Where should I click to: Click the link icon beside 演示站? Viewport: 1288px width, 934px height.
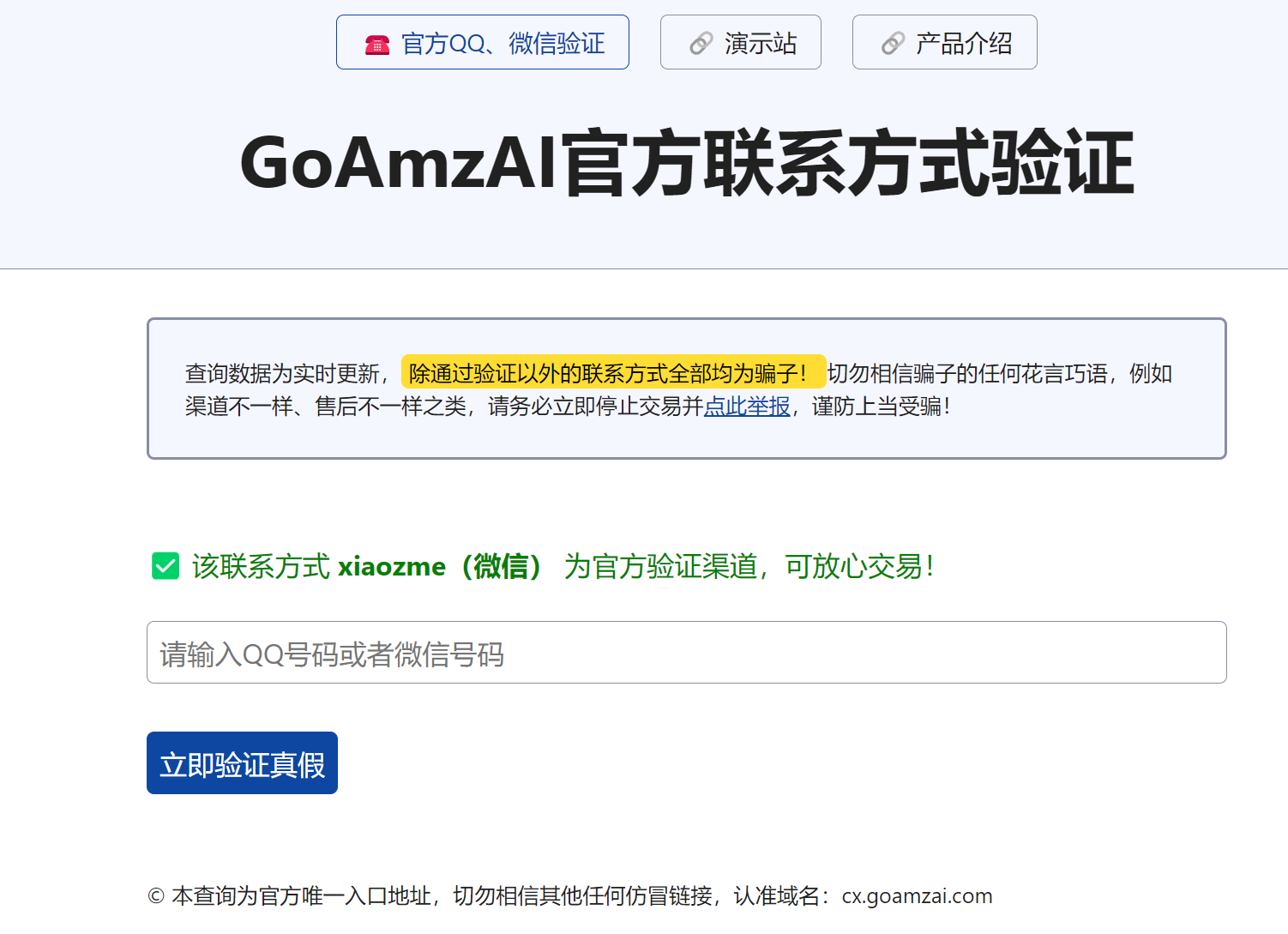pyautogui.click(x=701, y=44)
